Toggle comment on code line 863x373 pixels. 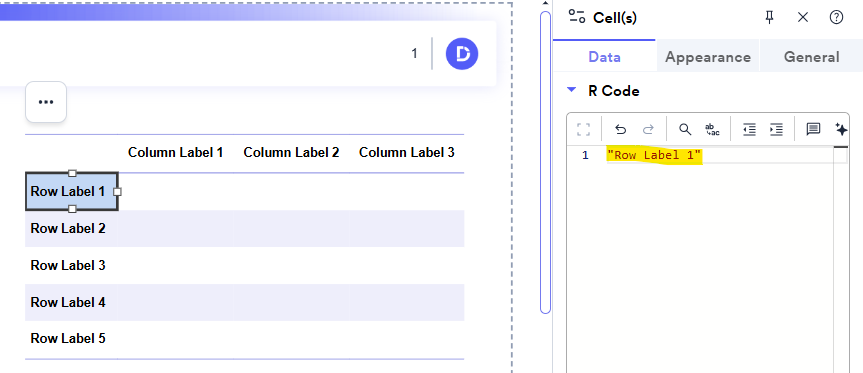pos(813,129)
